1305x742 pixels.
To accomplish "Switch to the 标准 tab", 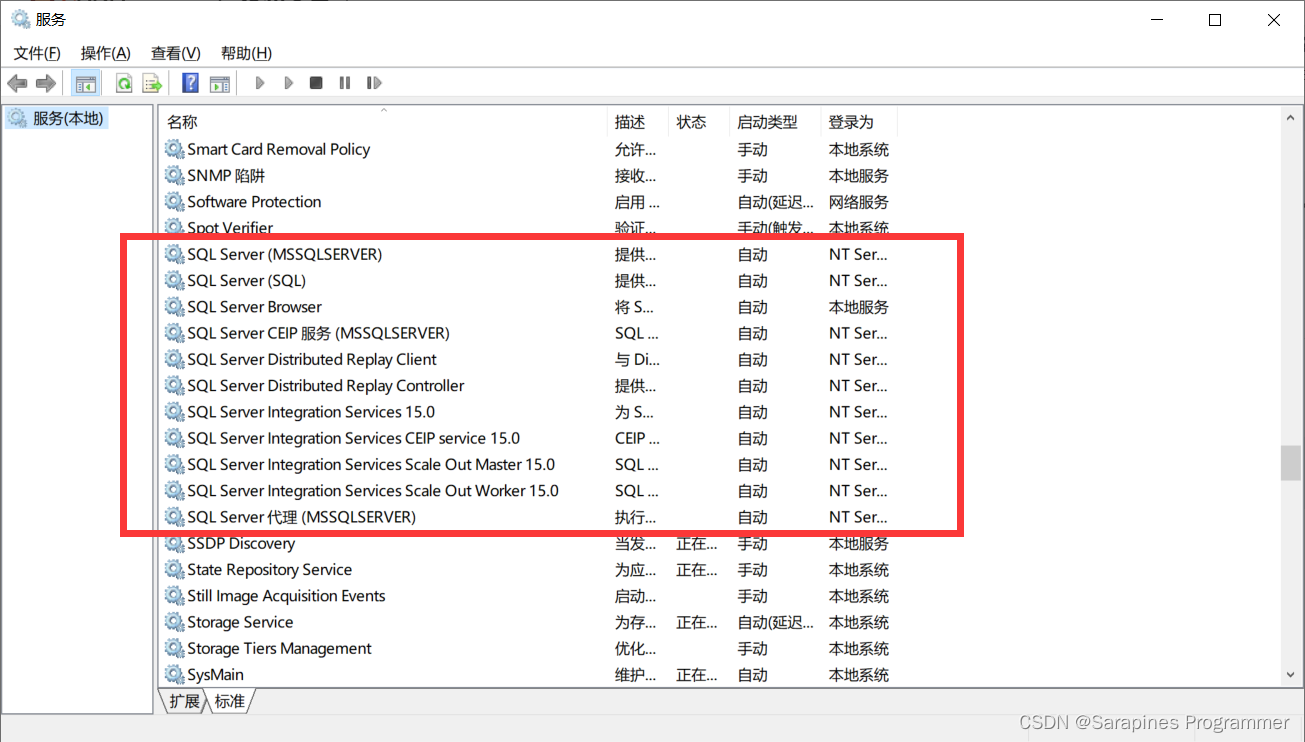I will (230, 701).
